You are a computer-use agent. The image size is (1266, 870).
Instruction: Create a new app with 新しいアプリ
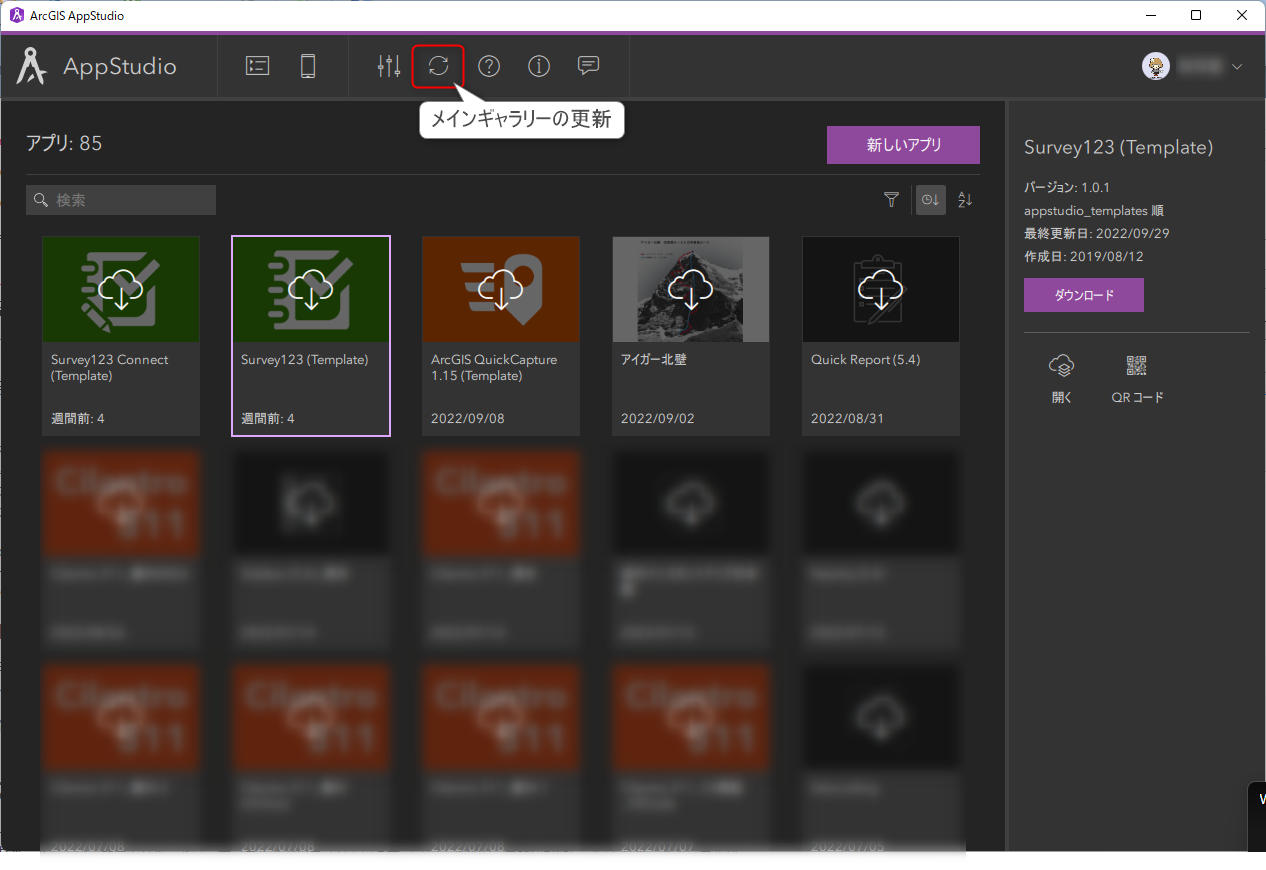pyautogui.click(x=903, y=145)
